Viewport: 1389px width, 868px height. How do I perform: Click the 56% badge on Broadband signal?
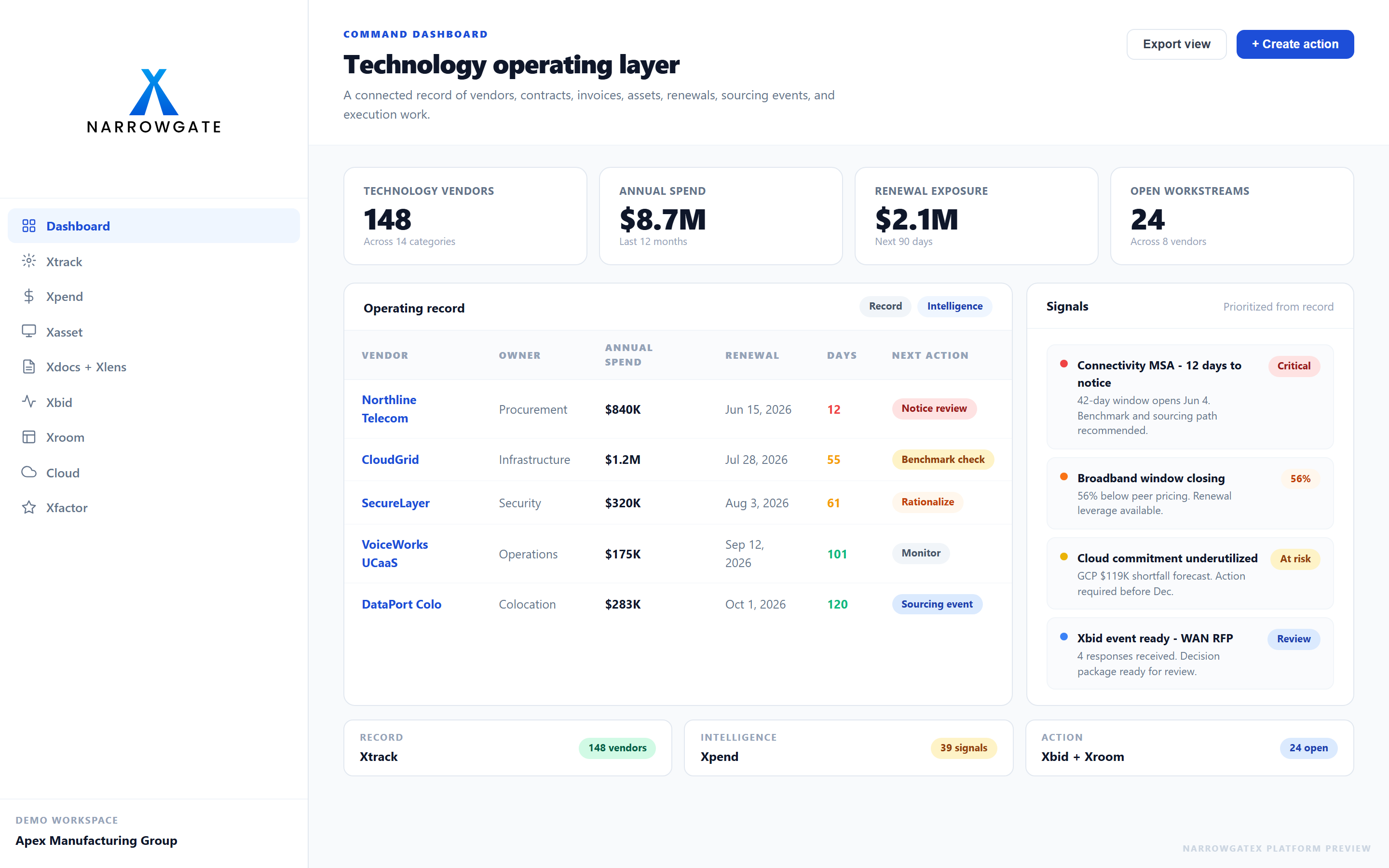click(x=1300, y=479)
